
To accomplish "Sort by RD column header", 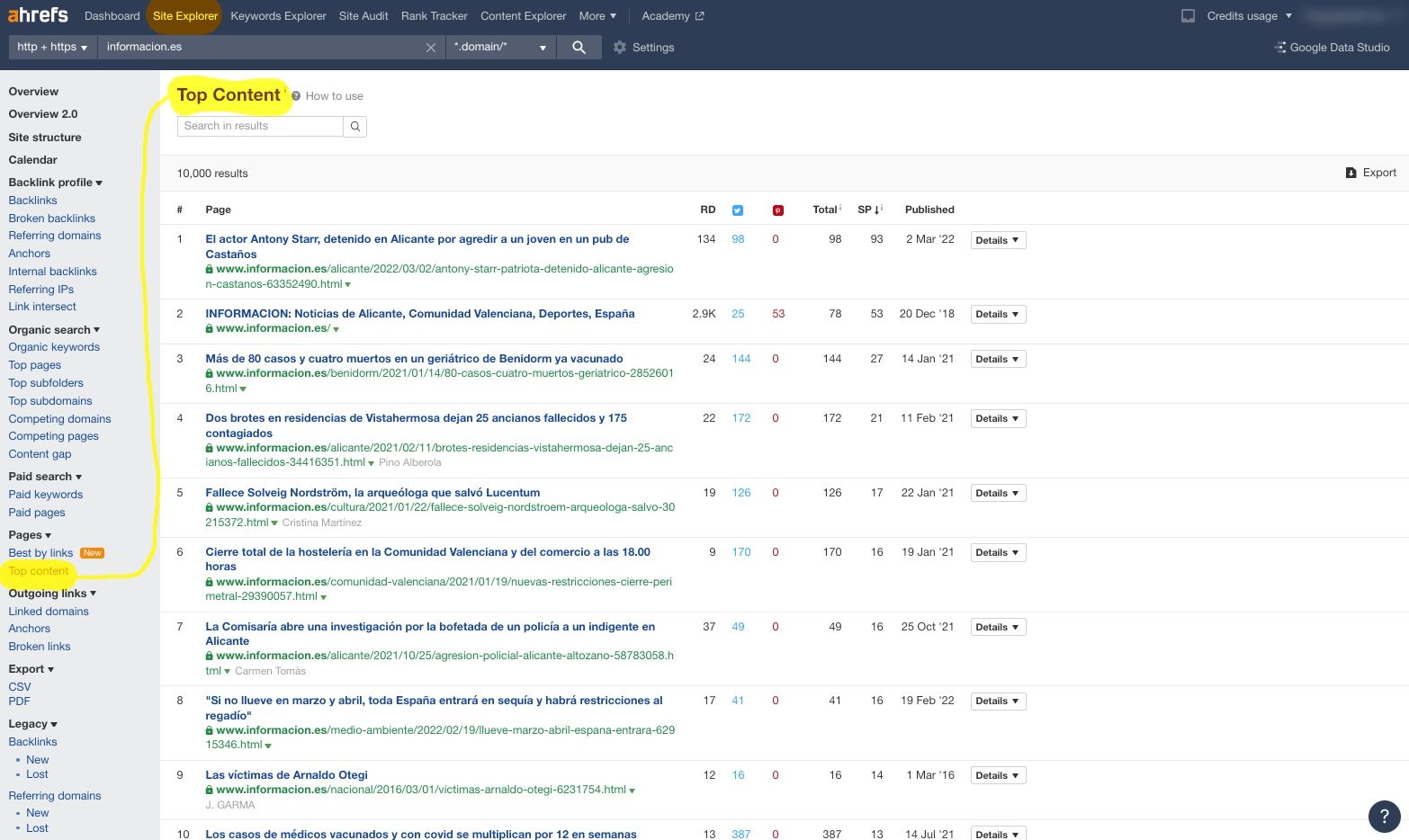I will pyautogui.click(x=708, y=210).
